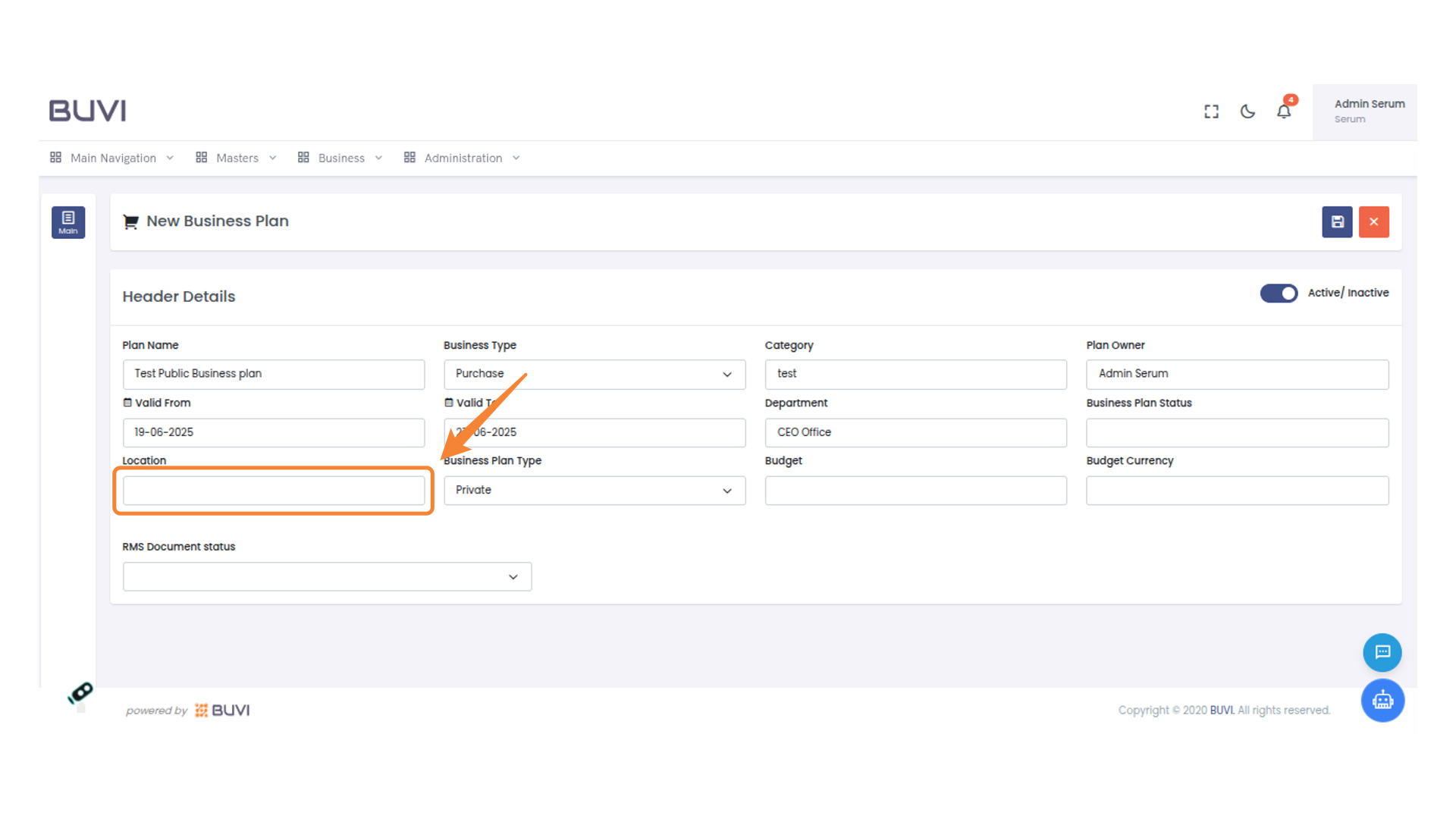This screenshot has width=1456, height=819.
Task: Open the Business menu
Action: [340, 158]
